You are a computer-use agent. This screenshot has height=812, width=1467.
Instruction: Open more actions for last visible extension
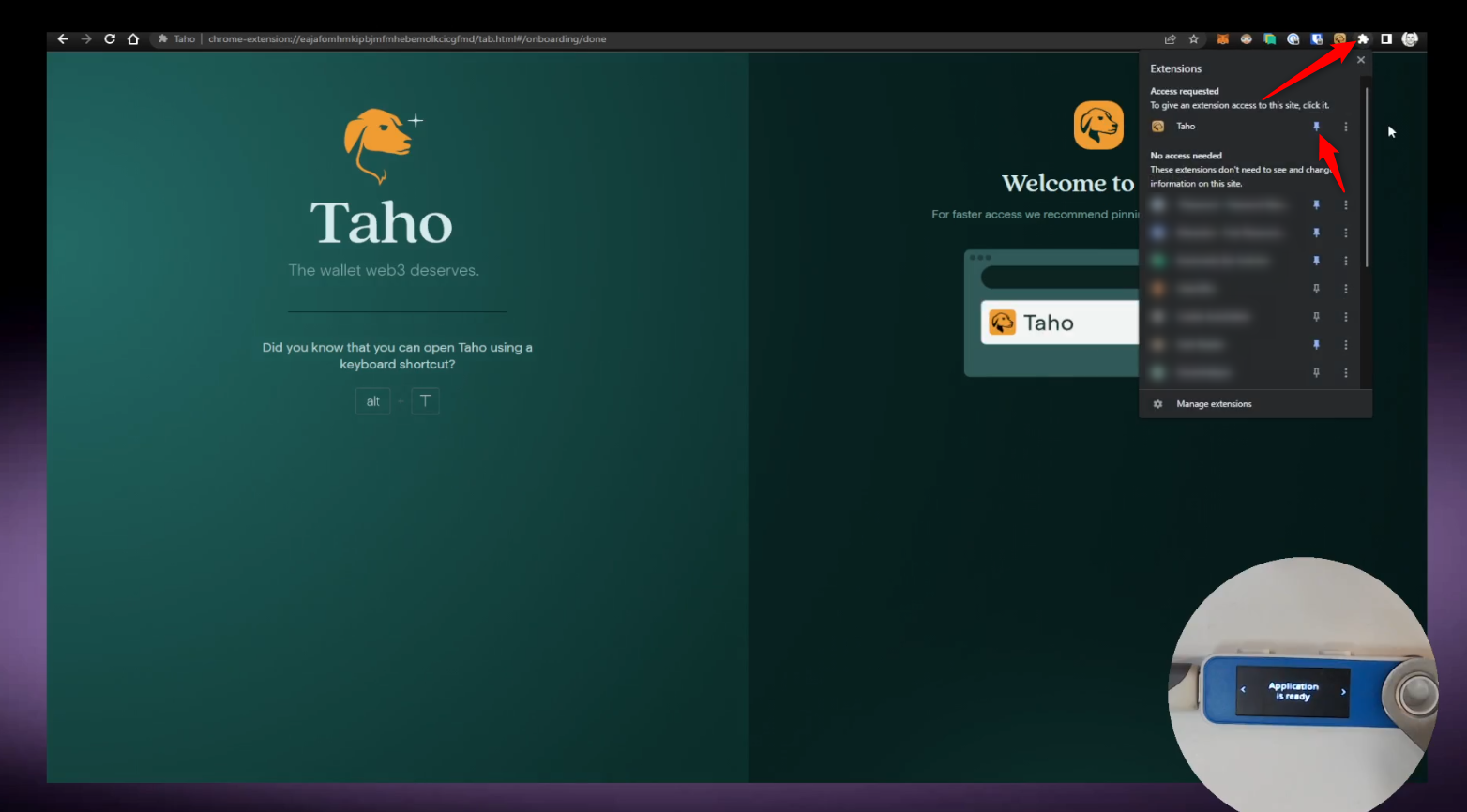pos(1346,373)
